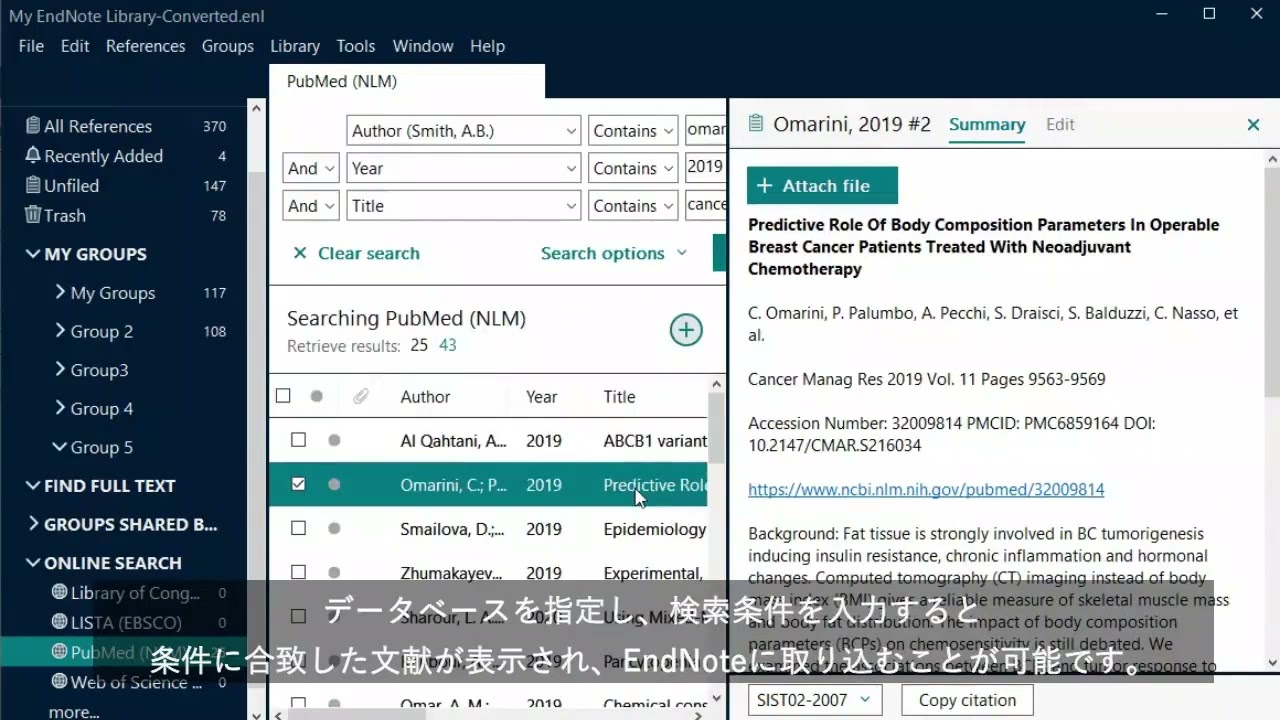
Task: Click the Author search text field
Action: pyautogui.click(x=706, y=130)
